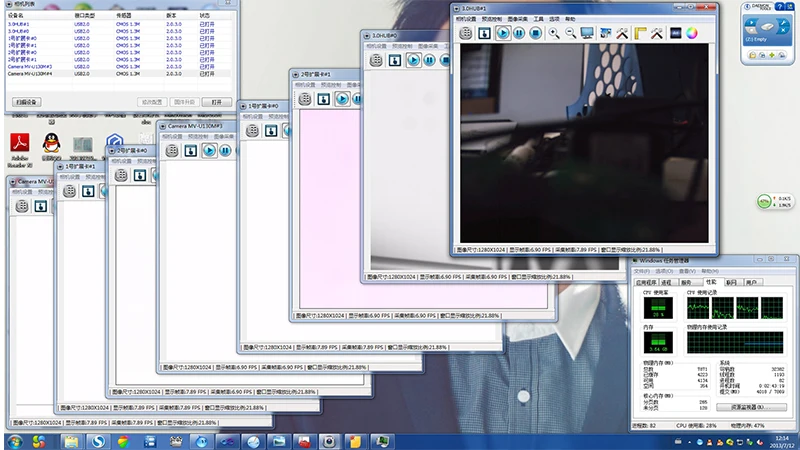
Task: Click the second hammer-wrench icon after ruler
Action: 657,33
